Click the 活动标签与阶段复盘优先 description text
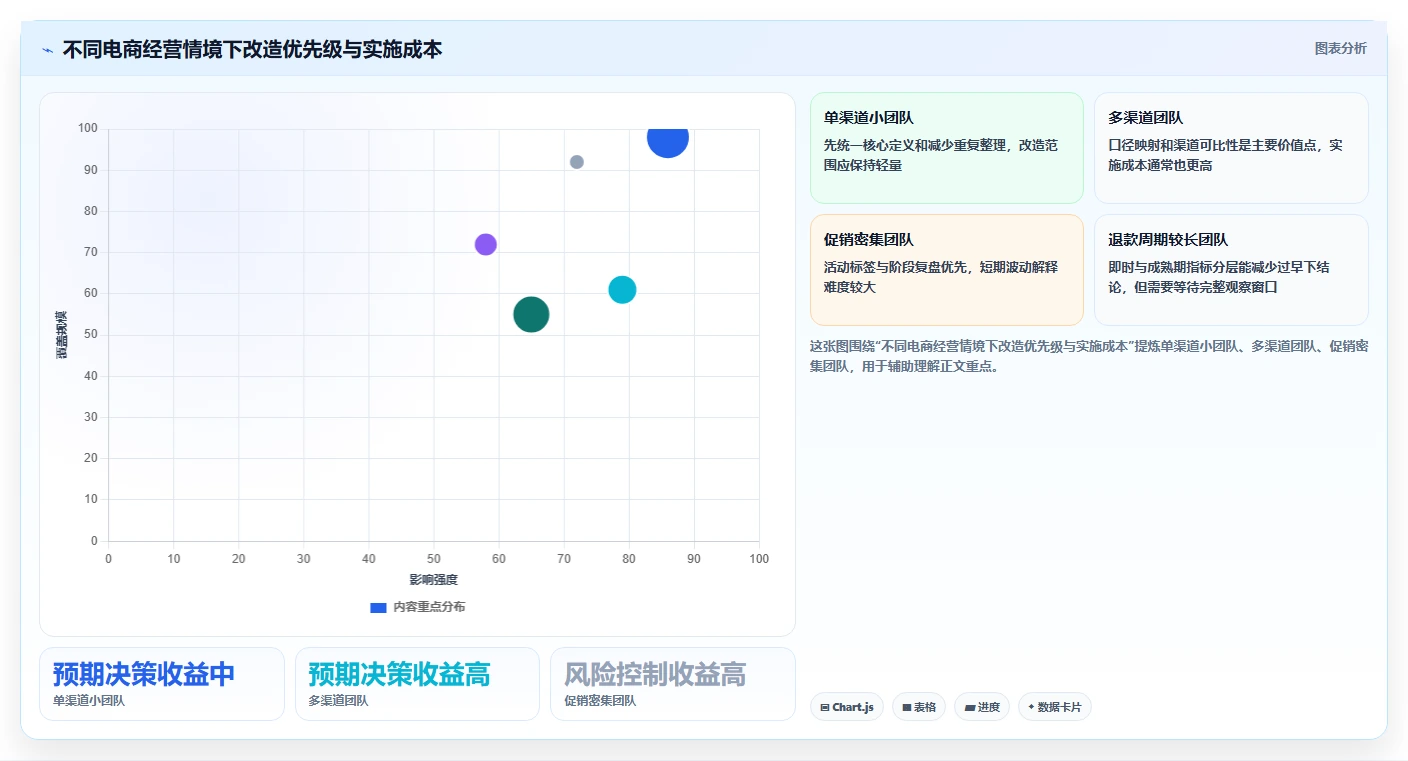 tap(940, 277)
